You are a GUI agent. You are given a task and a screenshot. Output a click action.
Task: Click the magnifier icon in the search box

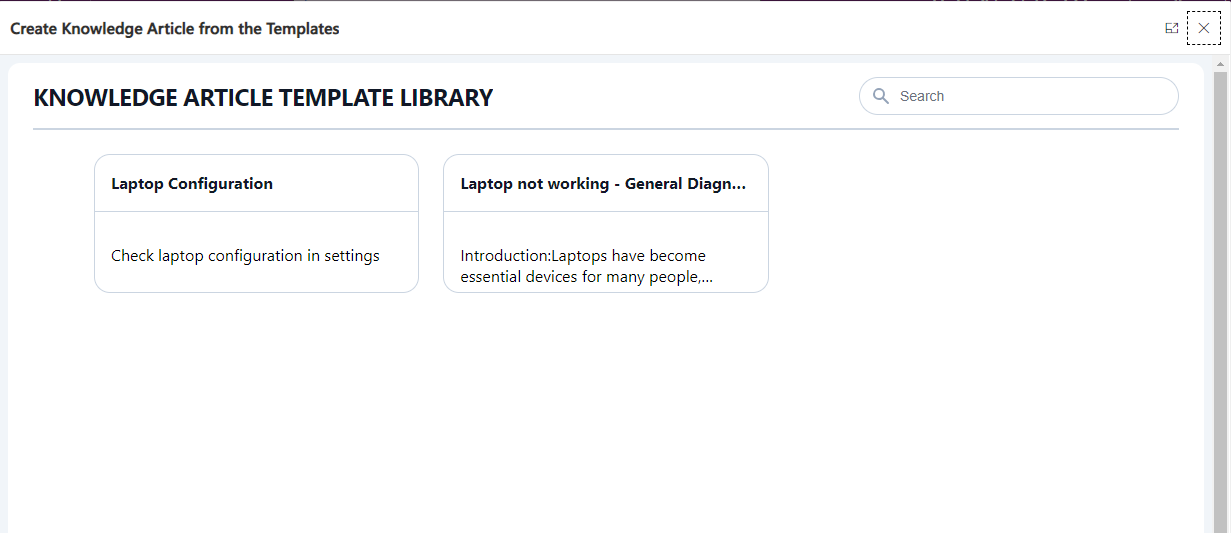click(x=881, y=96)
